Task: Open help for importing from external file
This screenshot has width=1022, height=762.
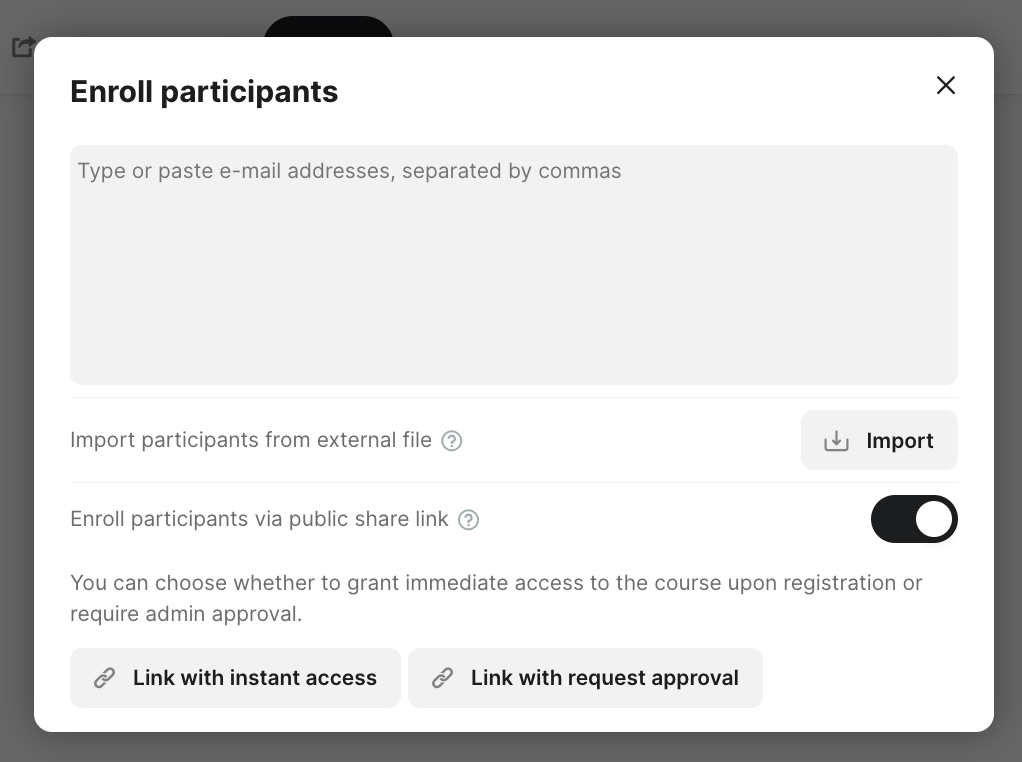Action: 452,441
